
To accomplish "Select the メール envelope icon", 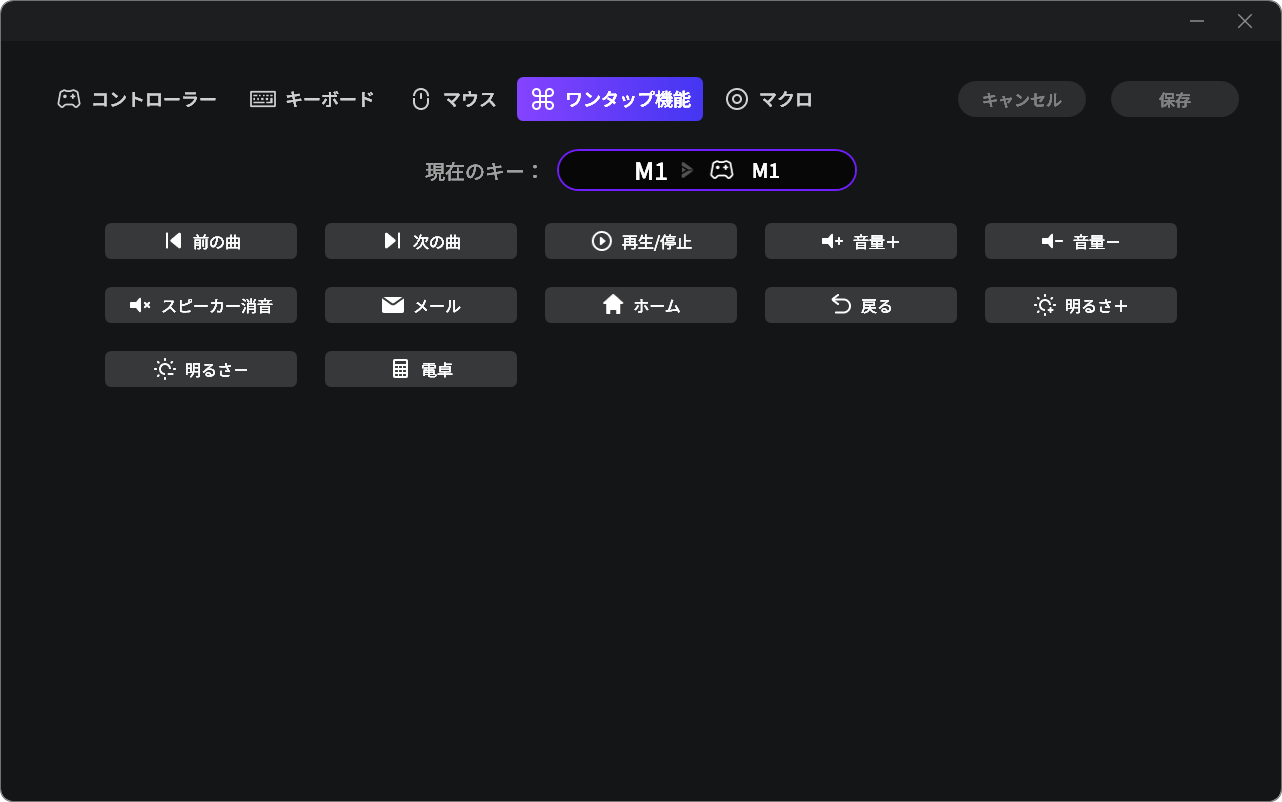I will [393, 305].
